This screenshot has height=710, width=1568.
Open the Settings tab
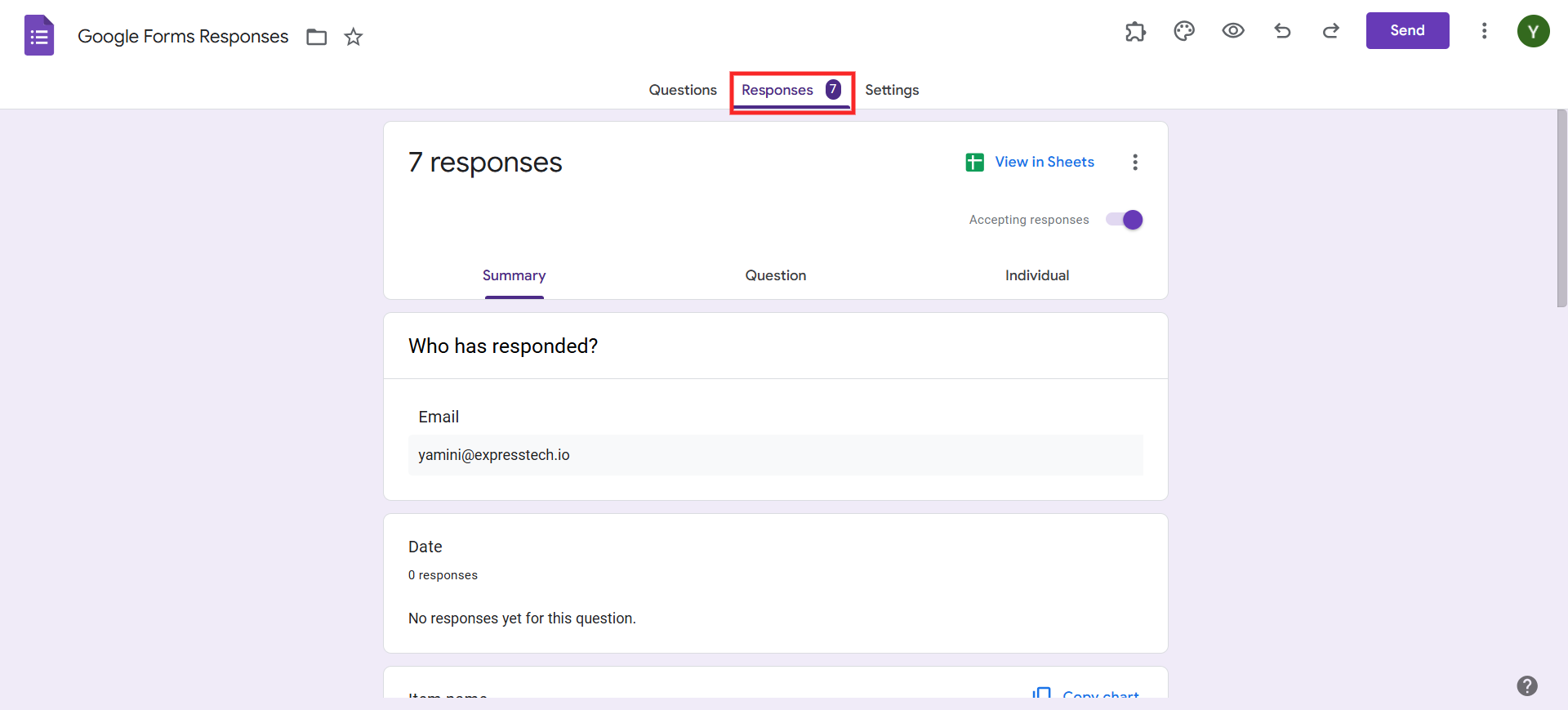892,90
